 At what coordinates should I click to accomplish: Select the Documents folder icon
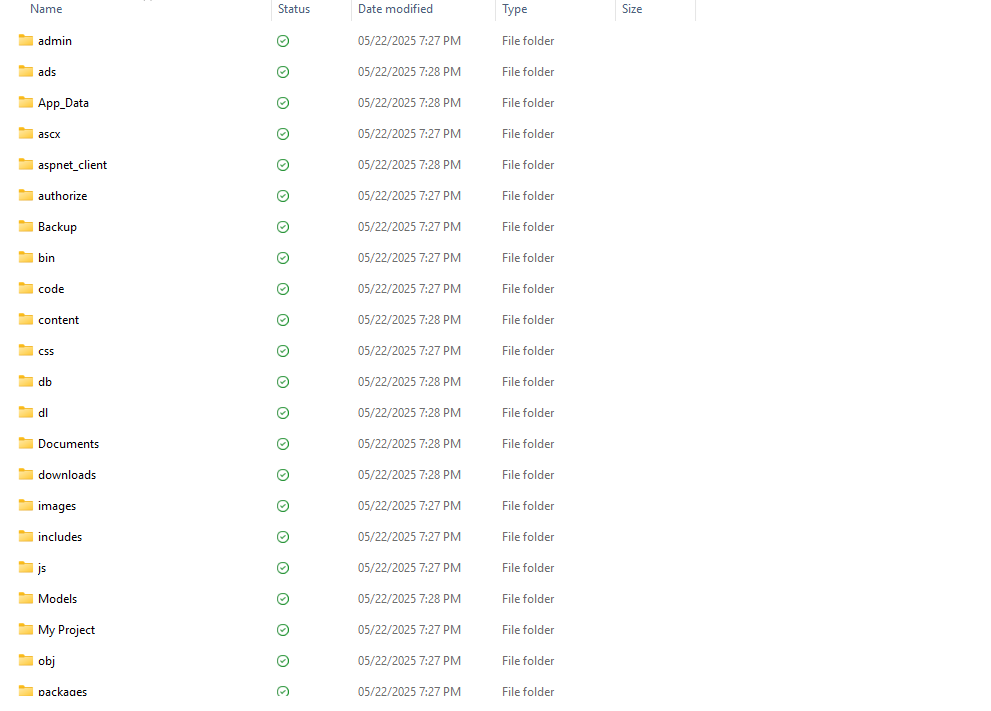tap(26, 444)
